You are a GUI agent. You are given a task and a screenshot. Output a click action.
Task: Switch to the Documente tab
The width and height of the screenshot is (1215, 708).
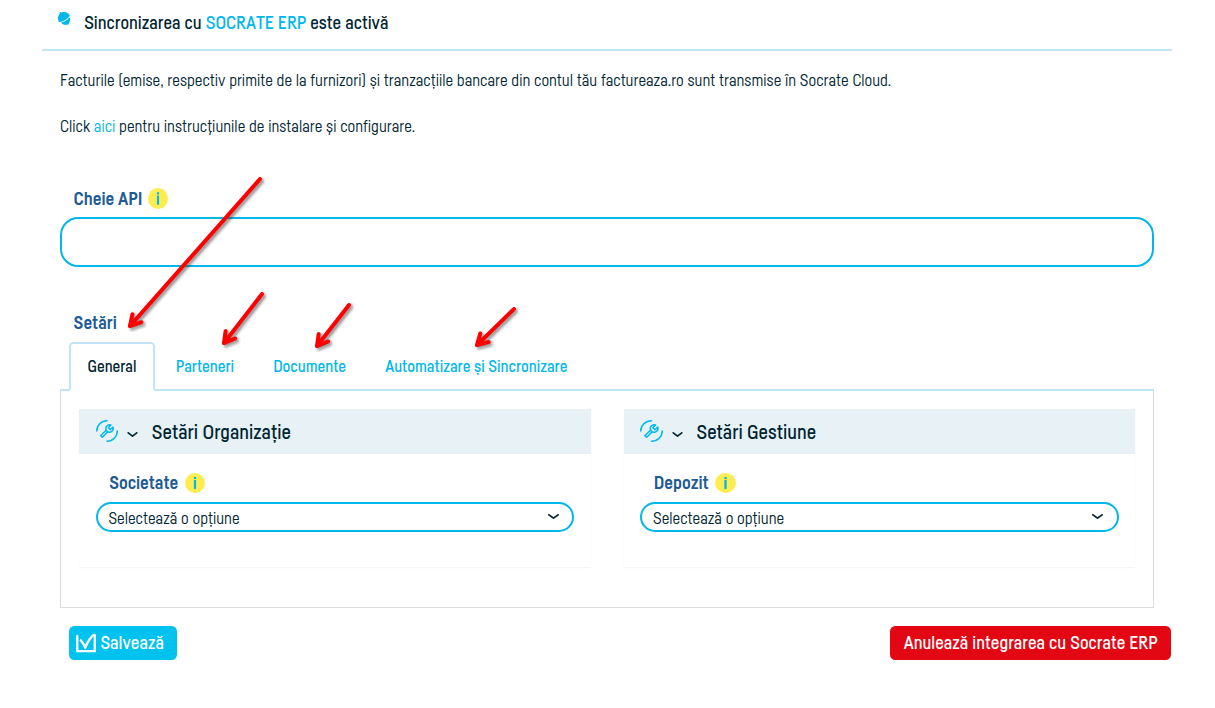tap(310, 366)
